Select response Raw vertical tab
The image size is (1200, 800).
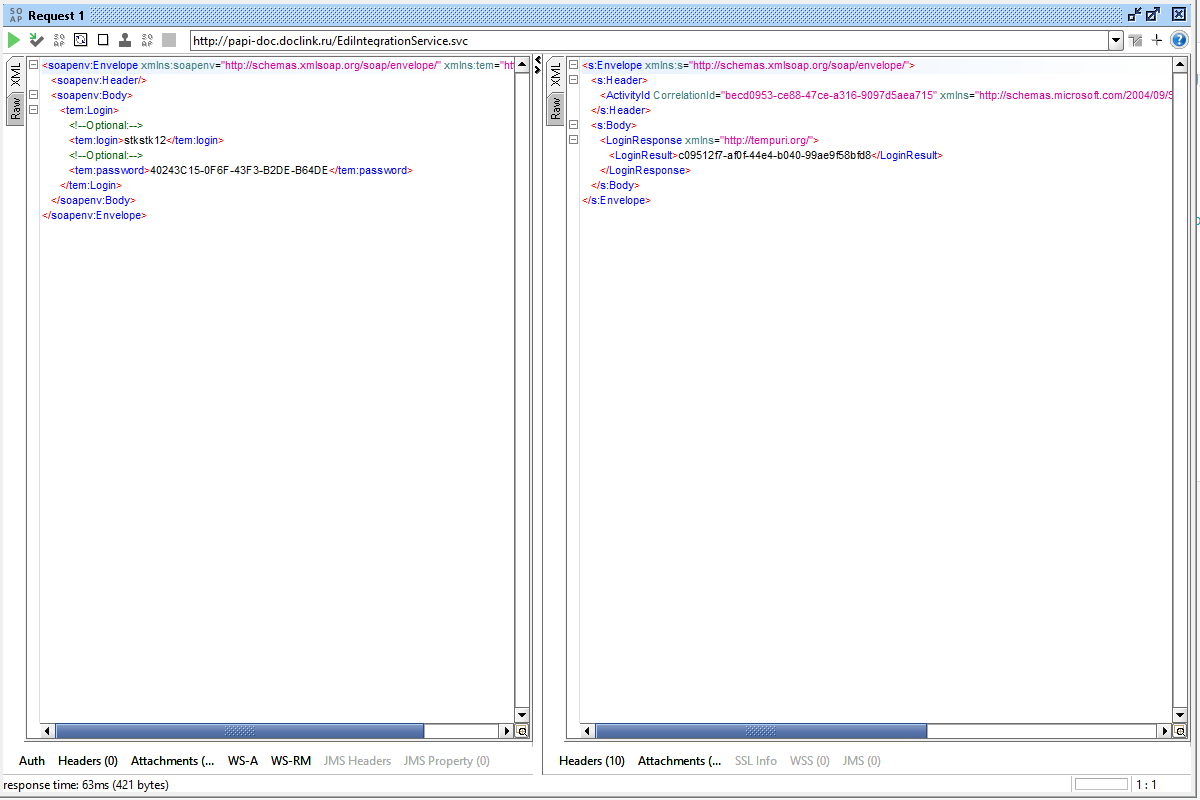tap(555, 109)
